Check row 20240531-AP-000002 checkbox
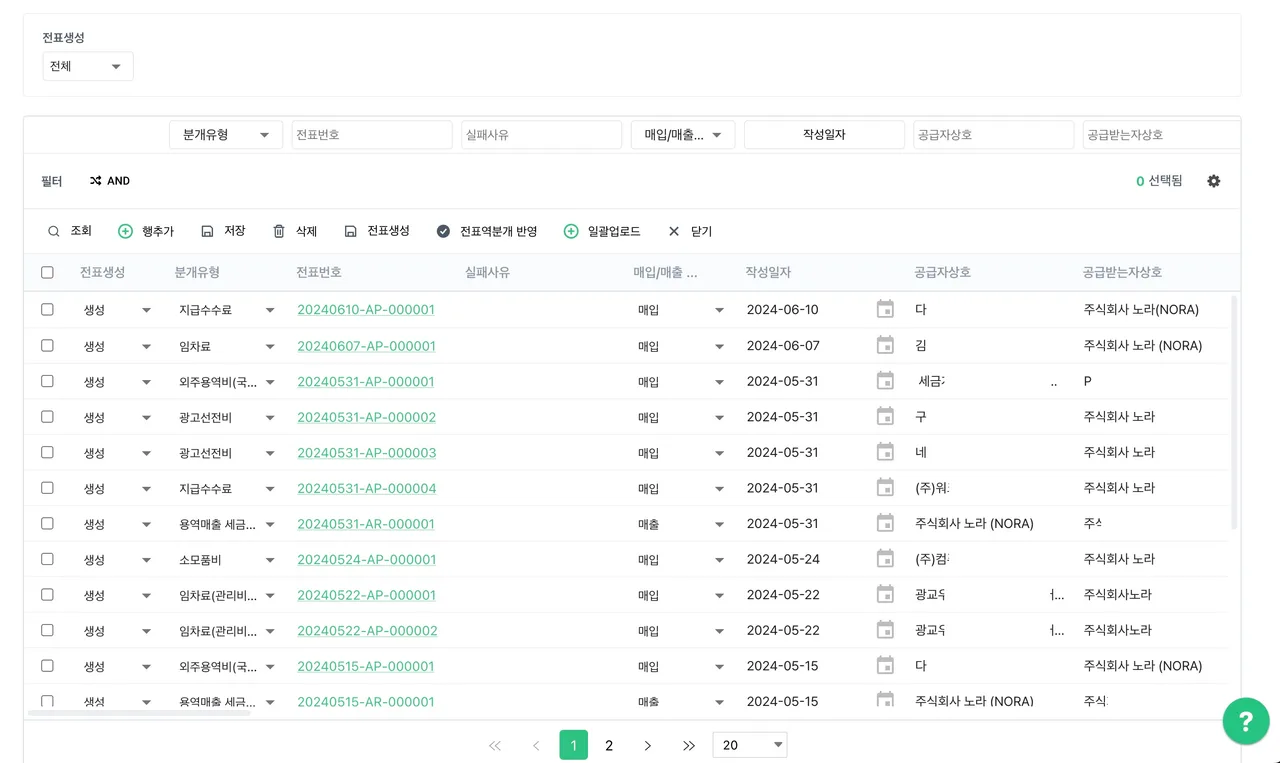Screen dimensions: 1280x763 [x=47, y=416]
